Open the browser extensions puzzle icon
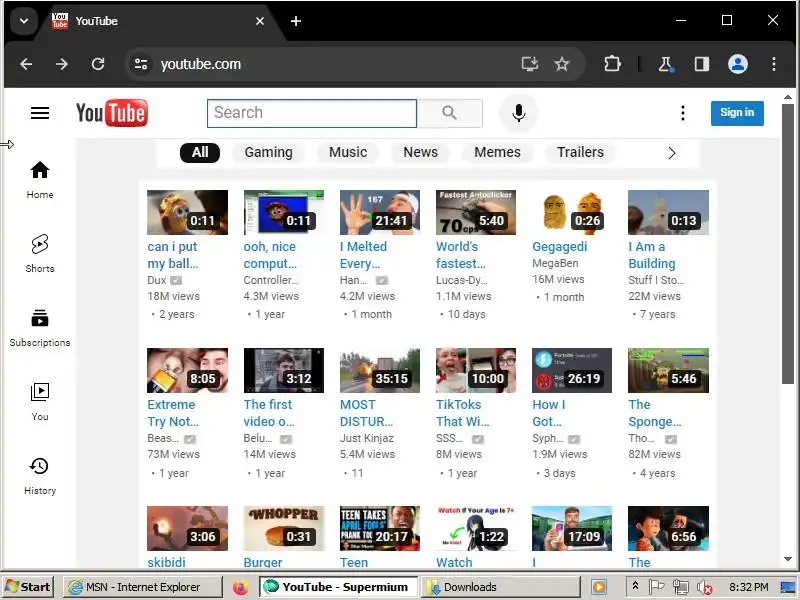This screenshot has height=600, width=800. (612, 64)
